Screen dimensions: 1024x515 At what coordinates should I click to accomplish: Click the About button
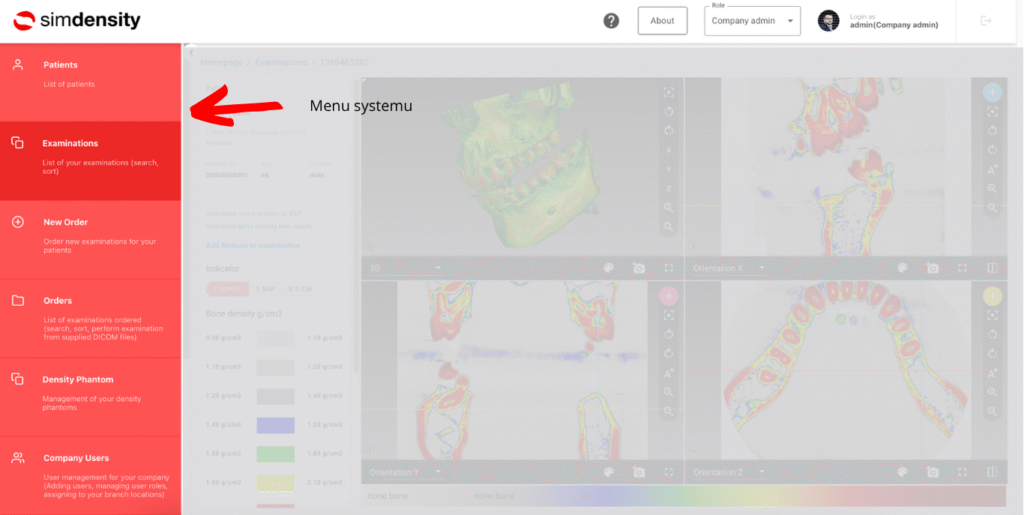(662, 21)
